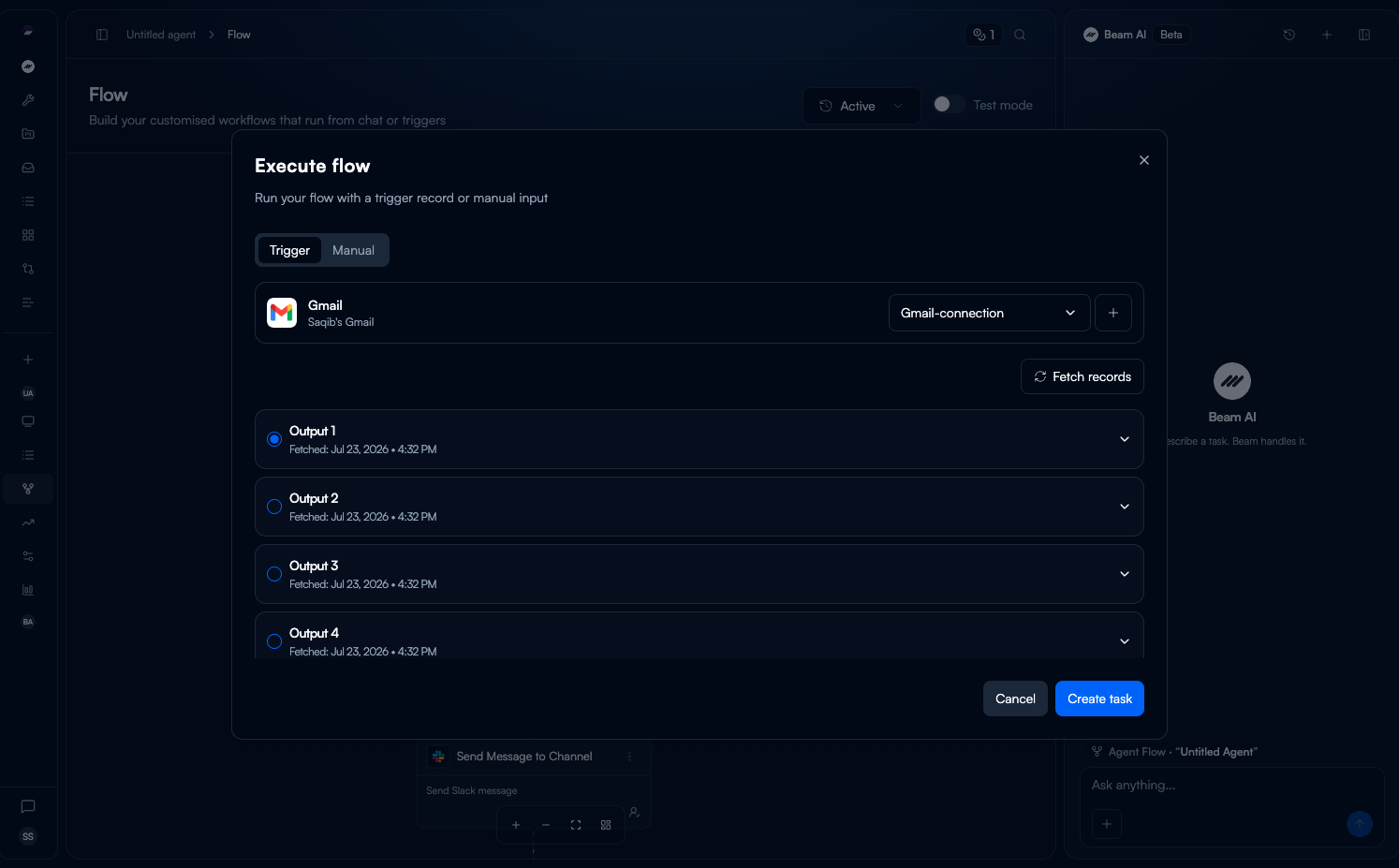Open the chat bubble icon at sidebar bottom
The width and height of the screenshot is (1399, 868).
pos(28,806)
